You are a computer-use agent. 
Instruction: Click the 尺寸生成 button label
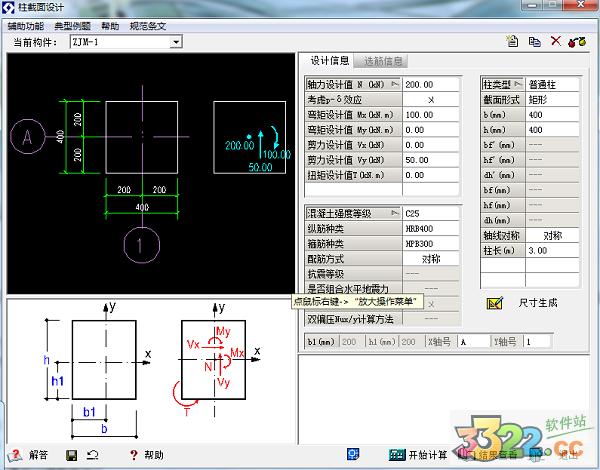538,303
